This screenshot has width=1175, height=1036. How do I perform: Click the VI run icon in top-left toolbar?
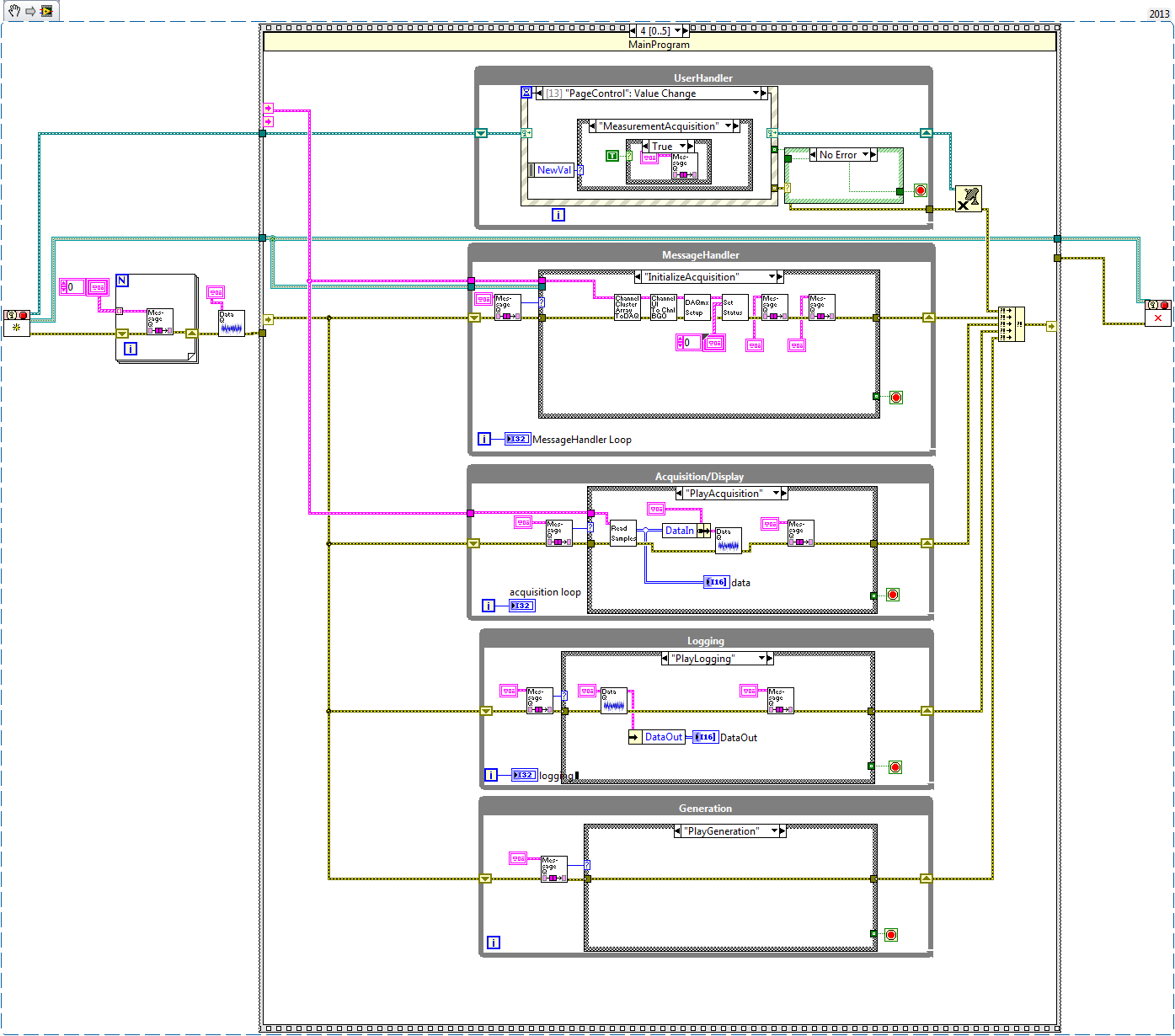coord(46,11)
